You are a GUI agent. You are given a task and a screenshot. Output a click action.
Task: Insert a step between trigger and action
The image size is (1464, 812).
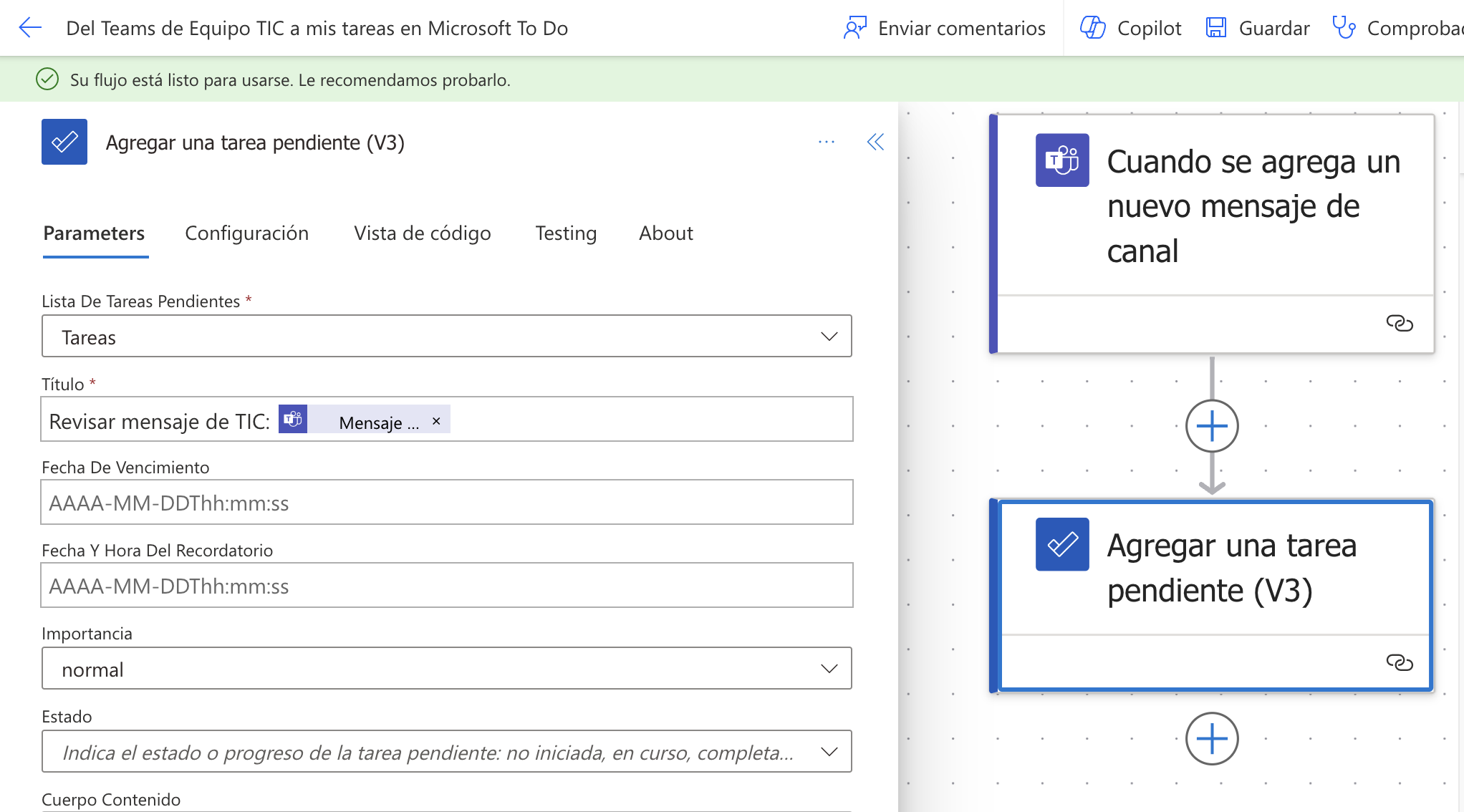pyautogui.click(x=1212, y=426)
